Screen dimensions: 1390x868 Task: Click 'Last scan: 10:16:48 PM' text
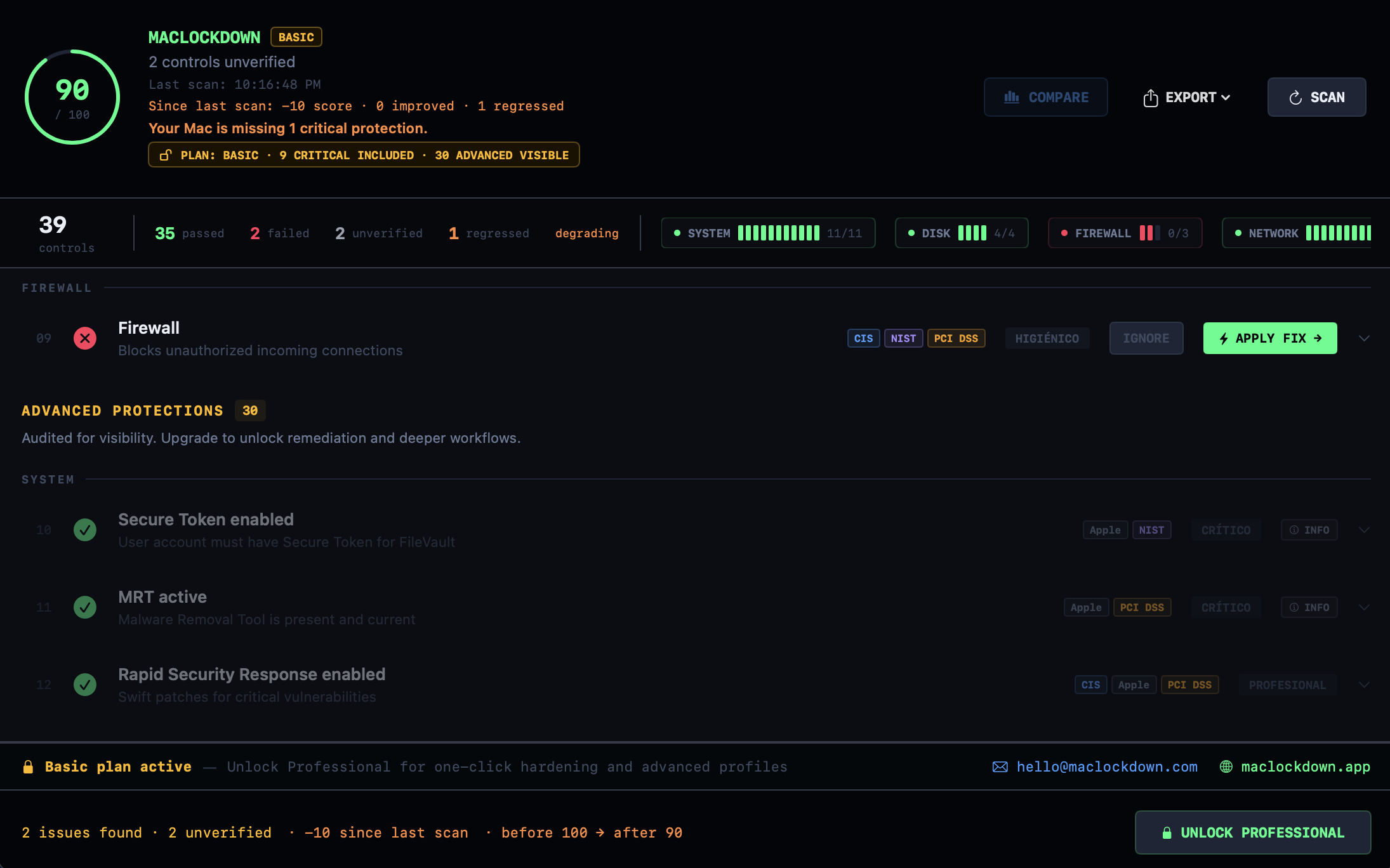coord(235,84)
